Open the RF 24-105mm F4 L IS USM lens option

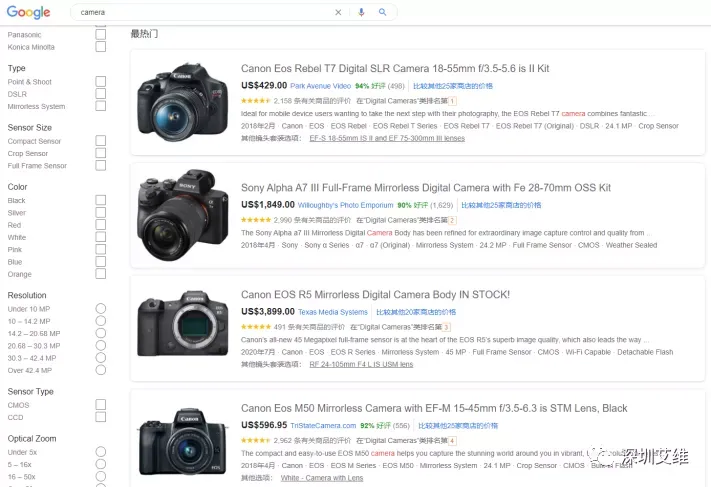pos(361,364)
